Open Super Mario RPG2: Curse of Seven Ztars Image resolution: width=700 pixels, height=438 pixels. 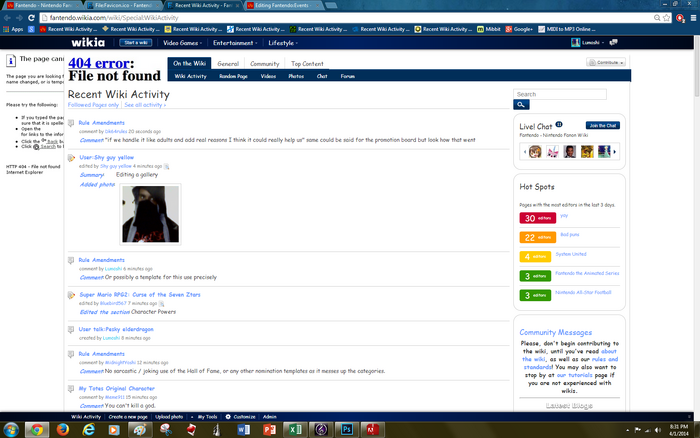140,295
